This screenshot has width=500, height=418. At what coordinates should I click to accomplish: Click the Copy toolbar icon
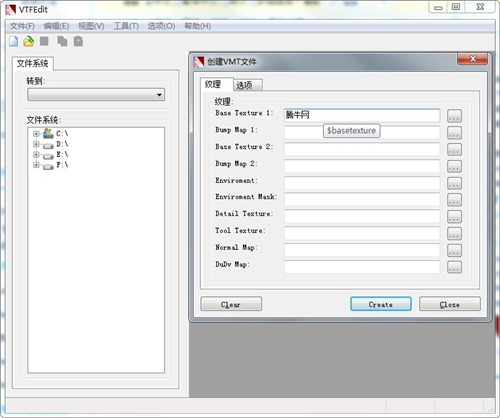[x=62, y=41]
